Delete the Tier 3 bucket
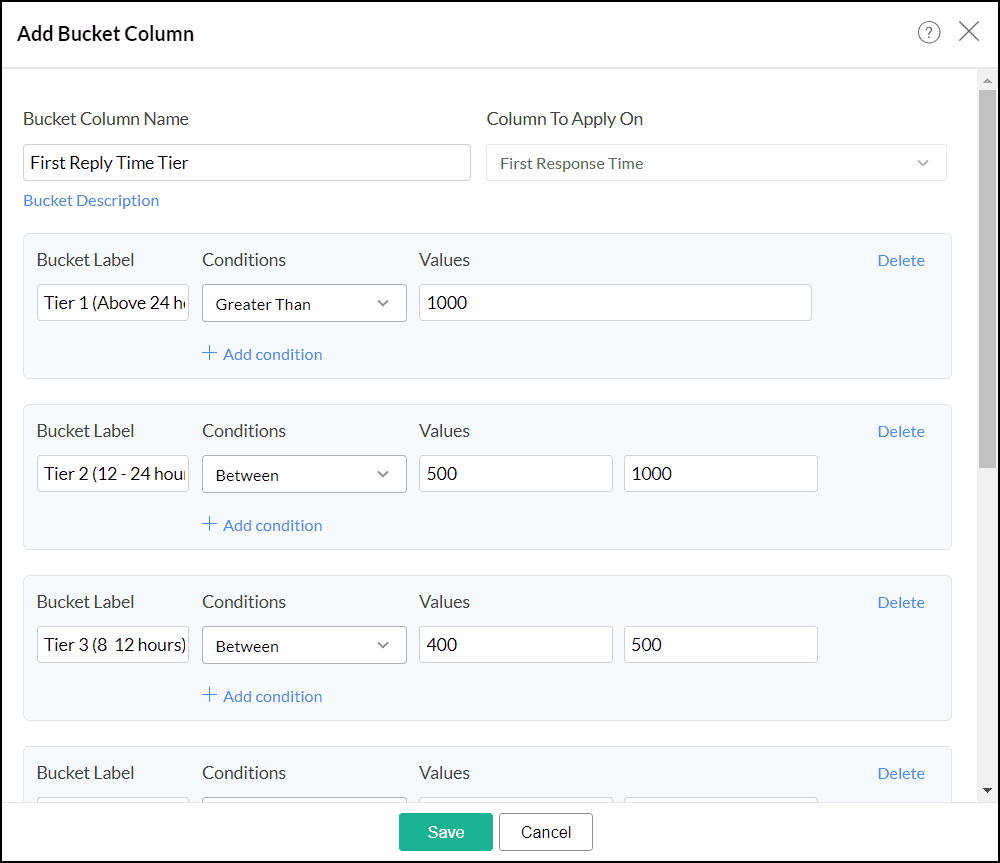This screenshot has height=863, width=1000. click(901, 602)
